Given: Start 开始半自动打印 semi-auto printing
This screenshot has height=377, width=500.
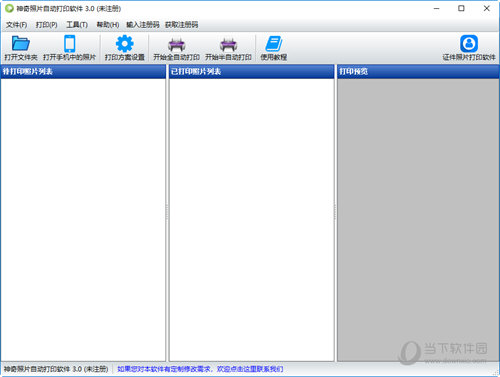Looking at the screenshot, I should [x=228, y=48].
